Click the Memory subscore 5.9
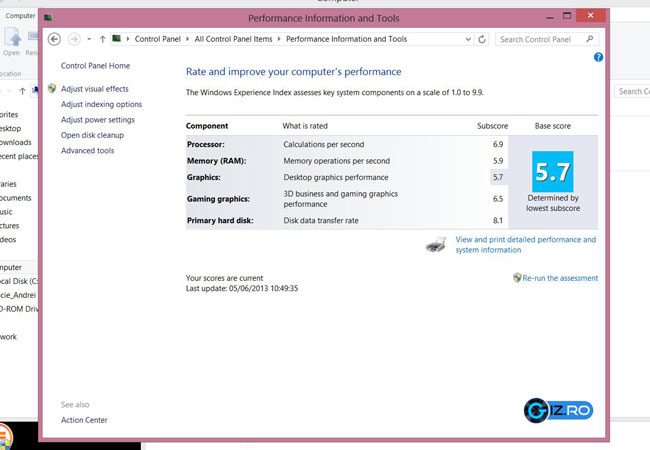The image size is (650, 450). pyautogui.click(x=498, y=161)
